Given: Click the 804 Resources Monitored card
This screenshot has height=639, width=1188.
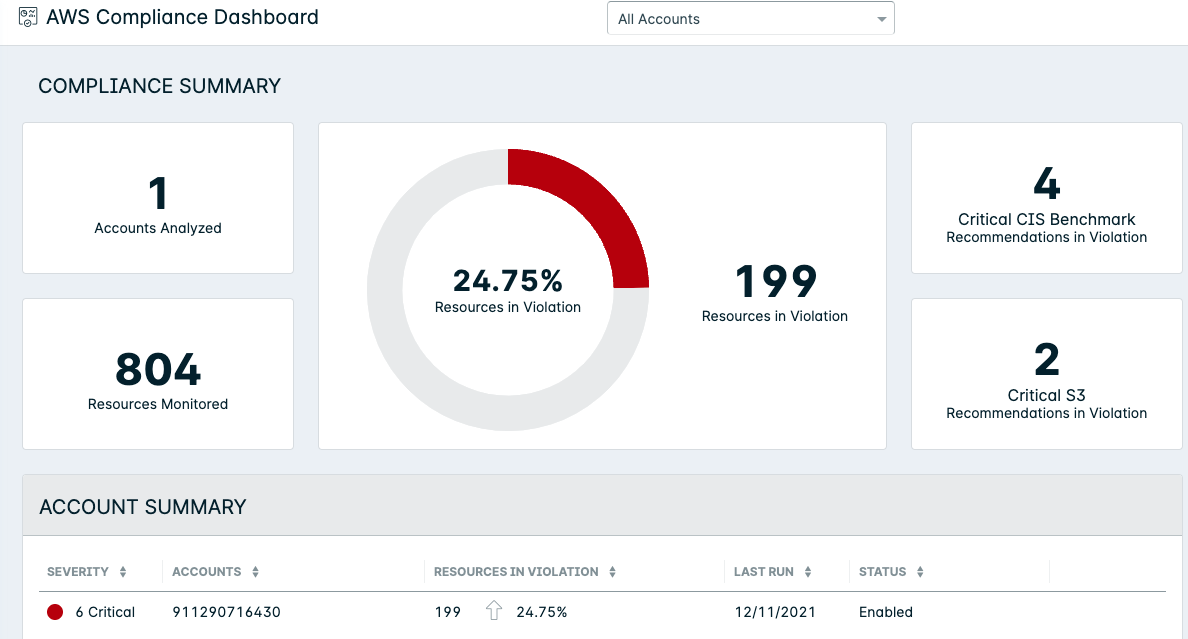Looking at the screenshot, I should [158, 374].
